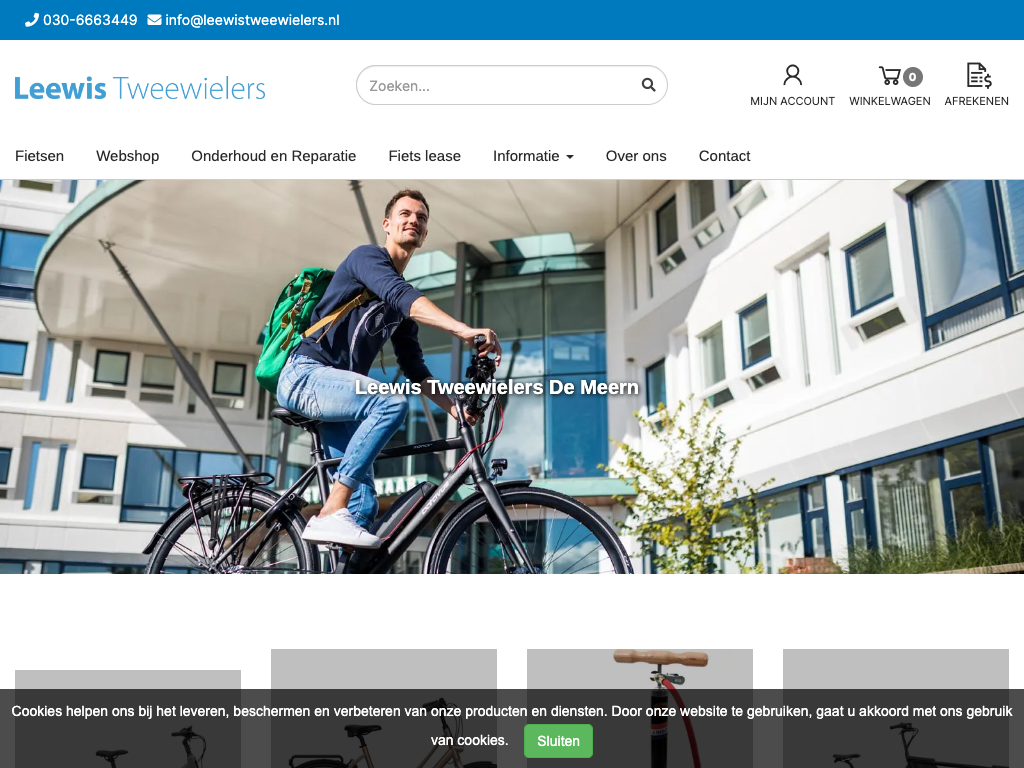Image resolution: width=1024 pixels, height=768 pixels.
Task: Click info@leewistweewielers.nl email link
Action: (252, 20)
